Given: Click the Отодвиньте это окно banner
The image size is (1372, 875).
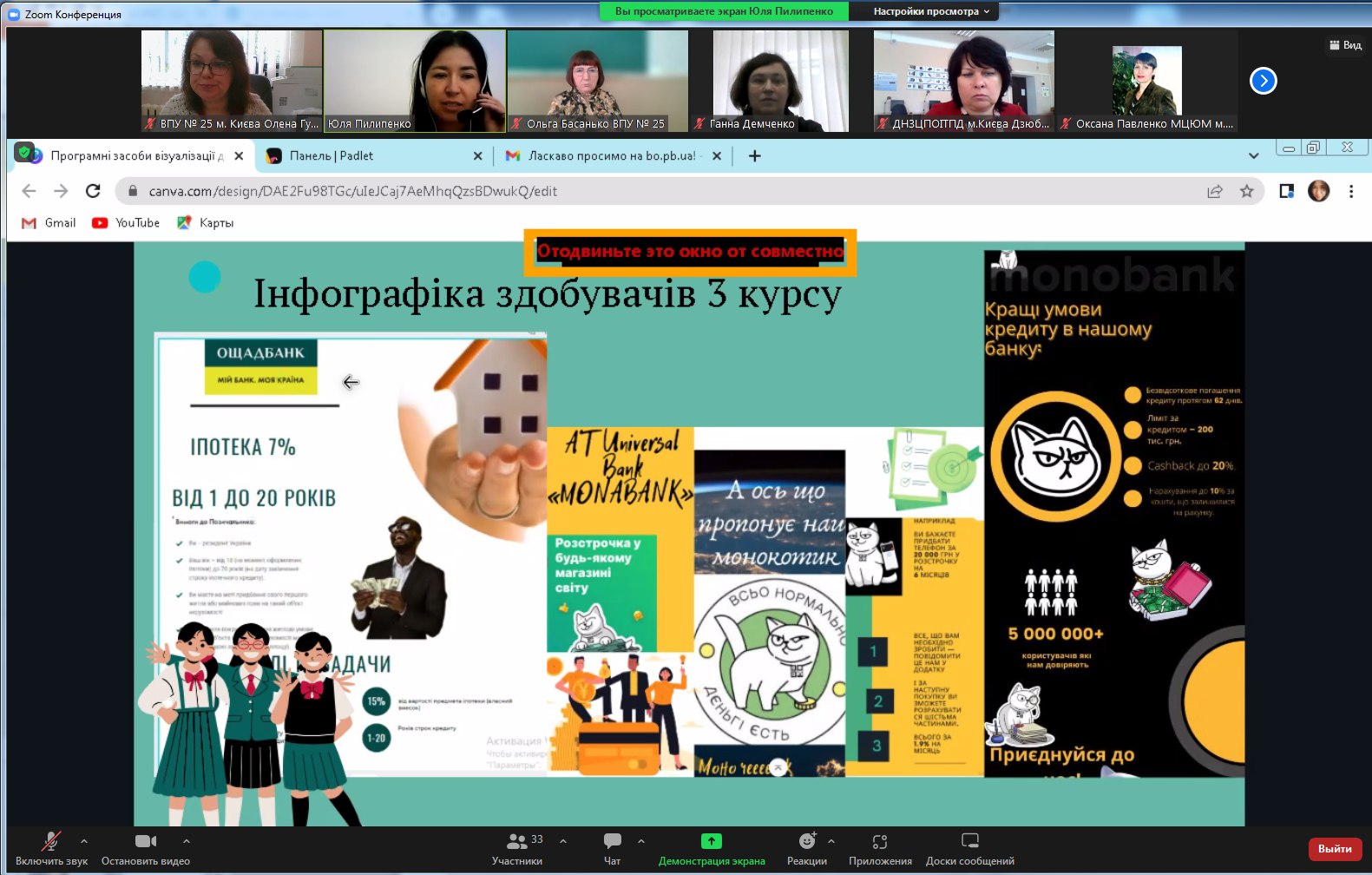Looking at the screenshot, I should [690, 252].
